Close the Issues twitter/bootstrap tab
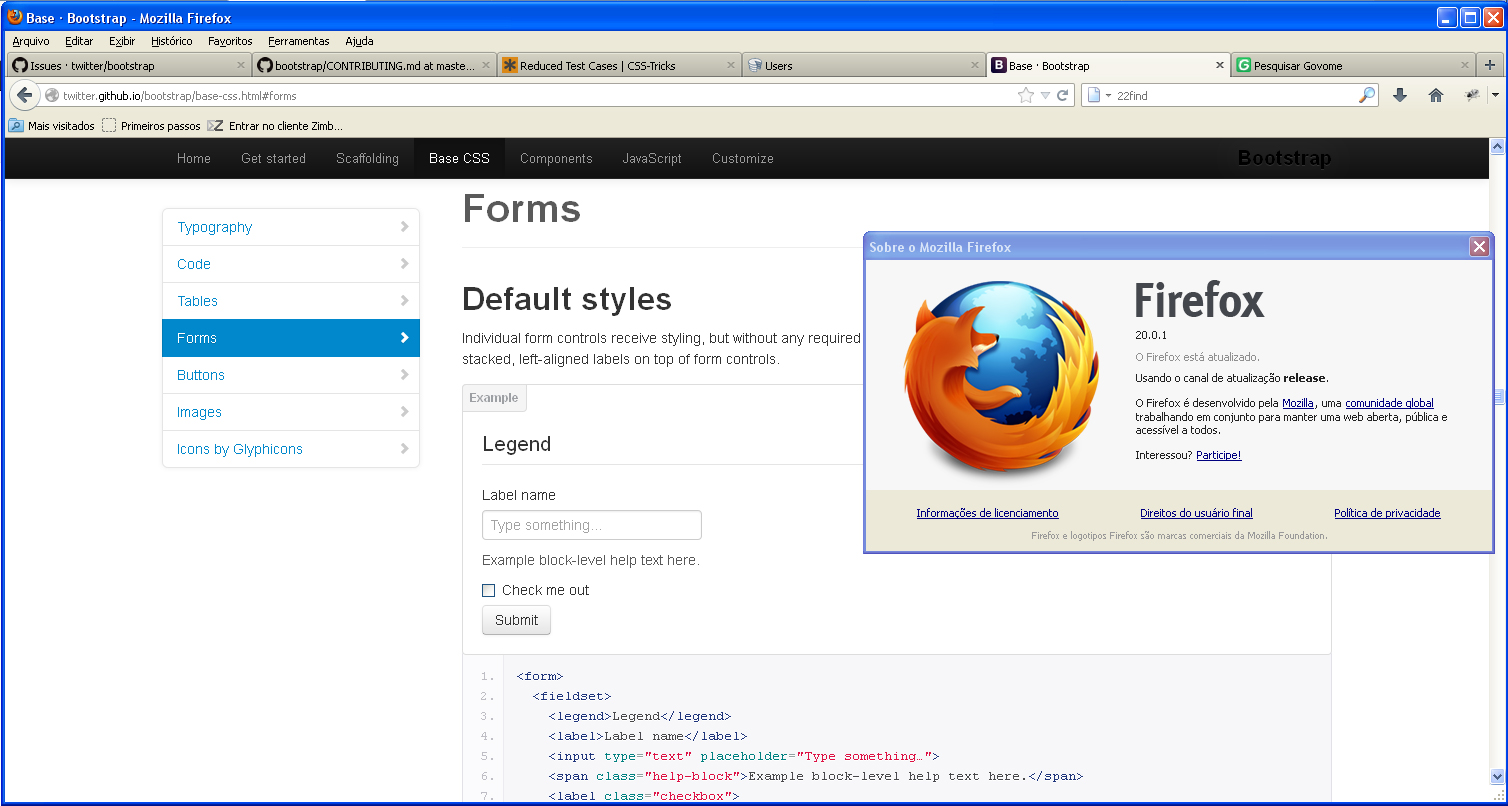1508x806 pixels. [240, 65]
